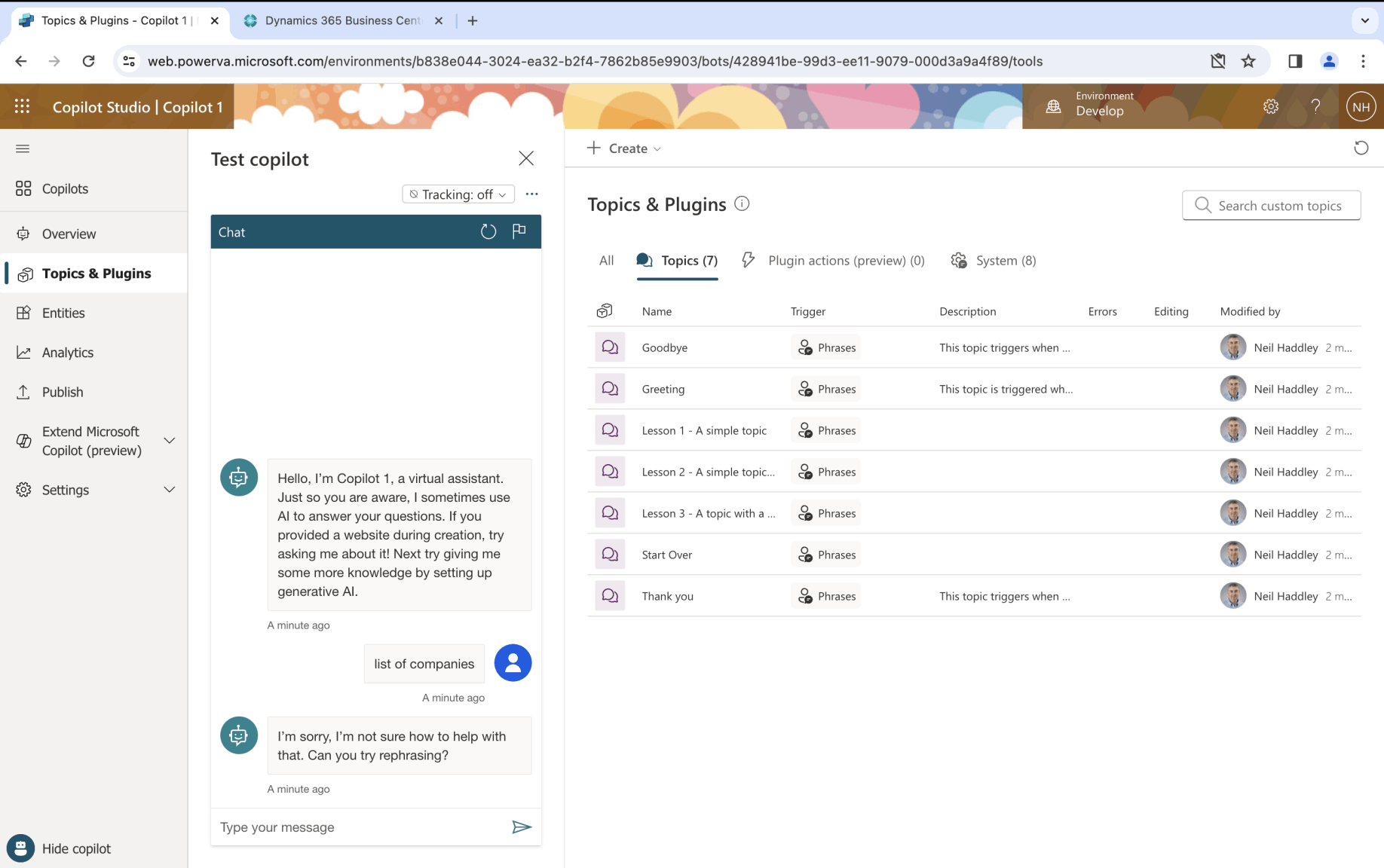Click the info icon beside Topics & Plugins
The image size is (1384, 868).
(x=742, y=204)
